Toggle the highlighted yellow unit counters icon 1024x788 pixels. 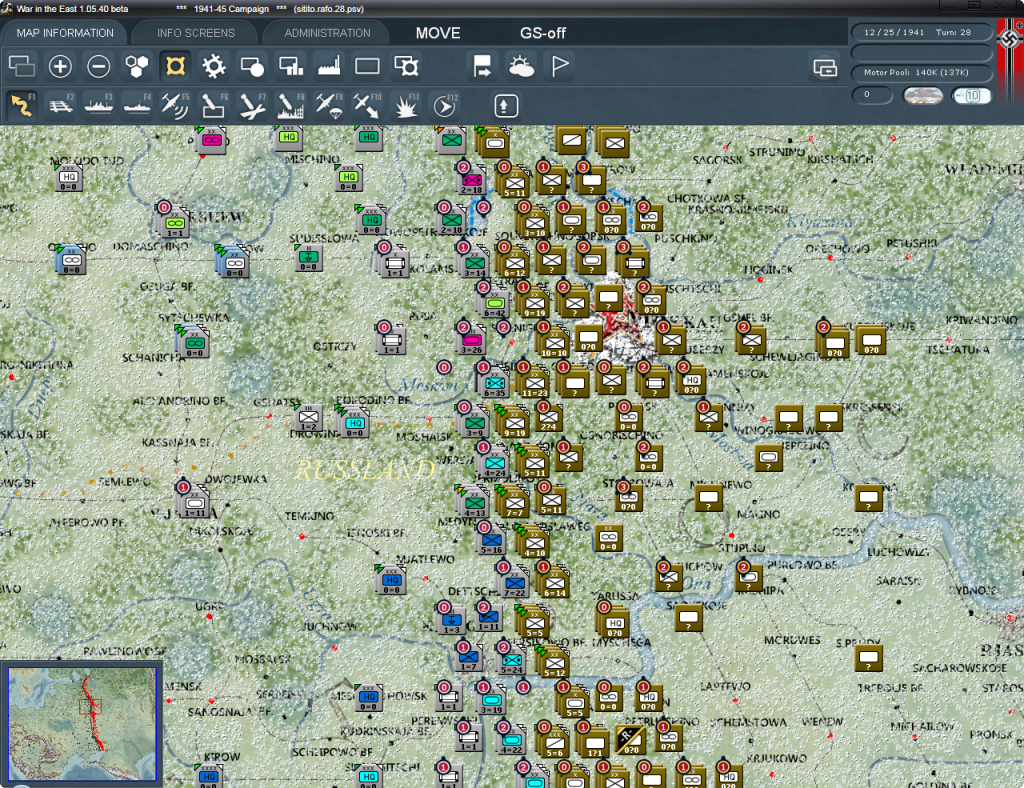pos(176,66)
